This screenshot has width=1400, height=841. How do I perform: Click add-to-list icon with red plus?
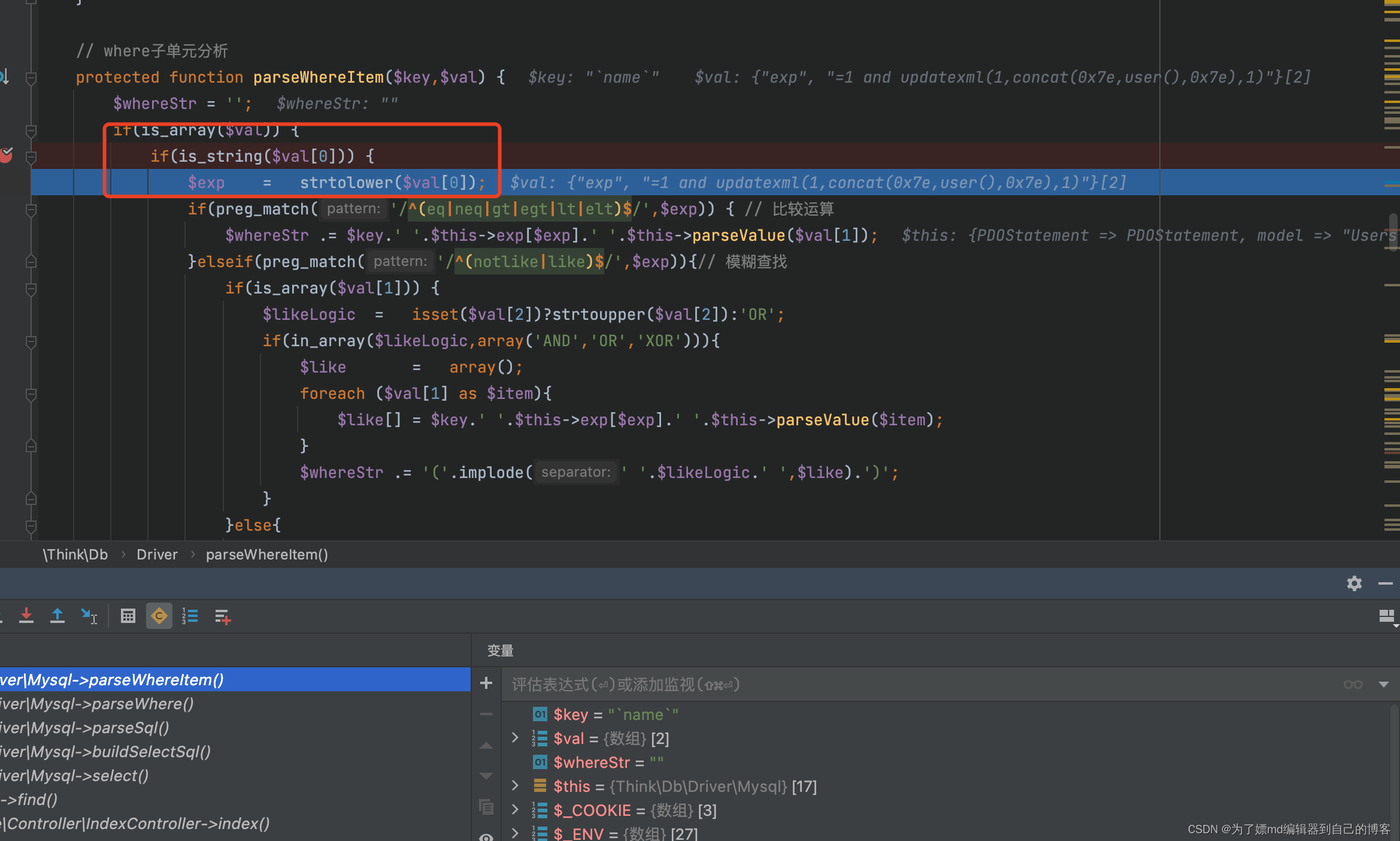[x=223, y=616]
